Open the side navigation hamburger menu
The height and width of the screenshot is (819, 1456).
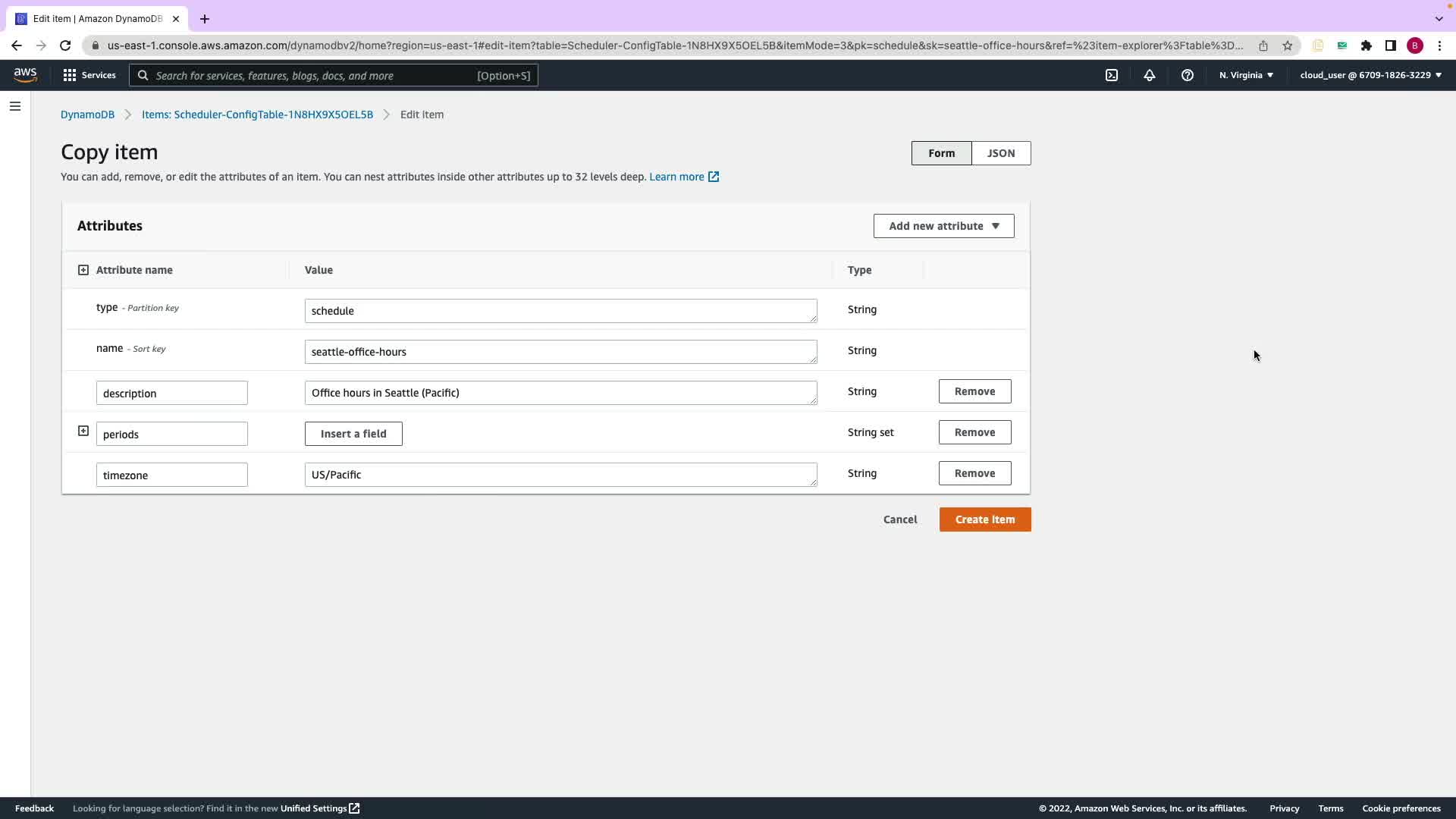15,106
